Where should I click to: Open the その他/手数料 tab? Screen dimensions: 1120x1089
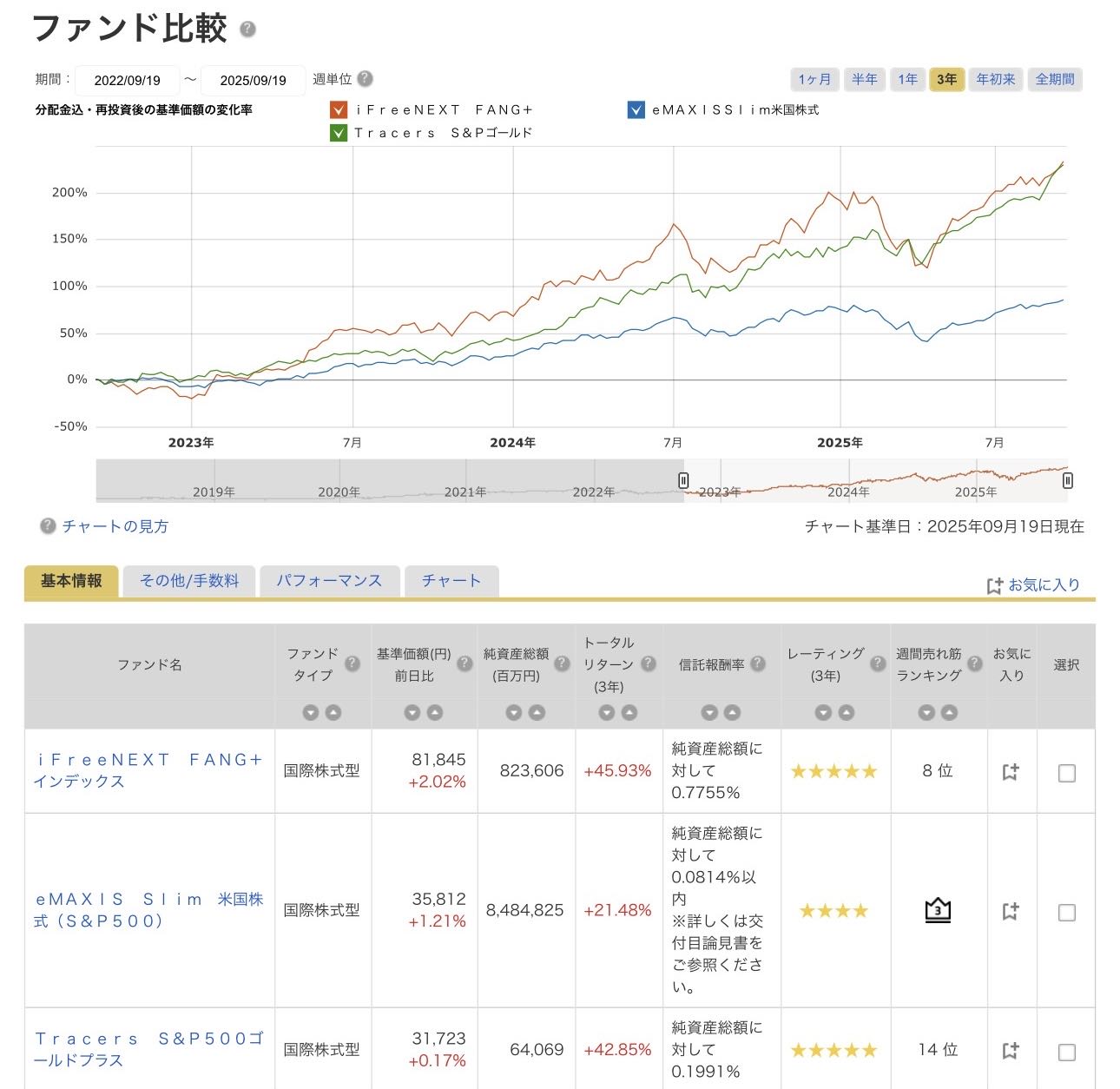click(x=189, y=581)
